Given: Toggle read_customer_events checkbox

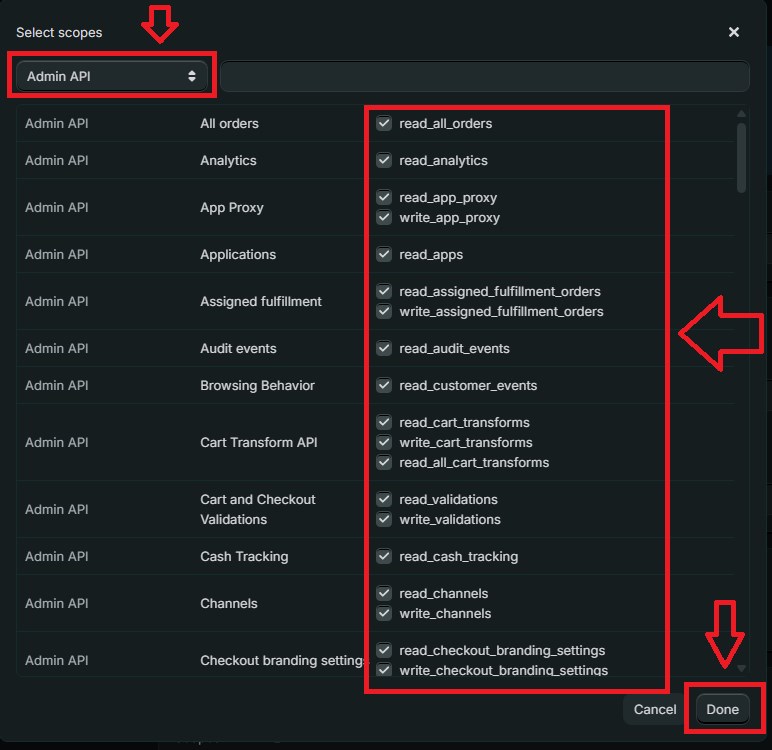Looking at the screenshot, I should point(384,386).
